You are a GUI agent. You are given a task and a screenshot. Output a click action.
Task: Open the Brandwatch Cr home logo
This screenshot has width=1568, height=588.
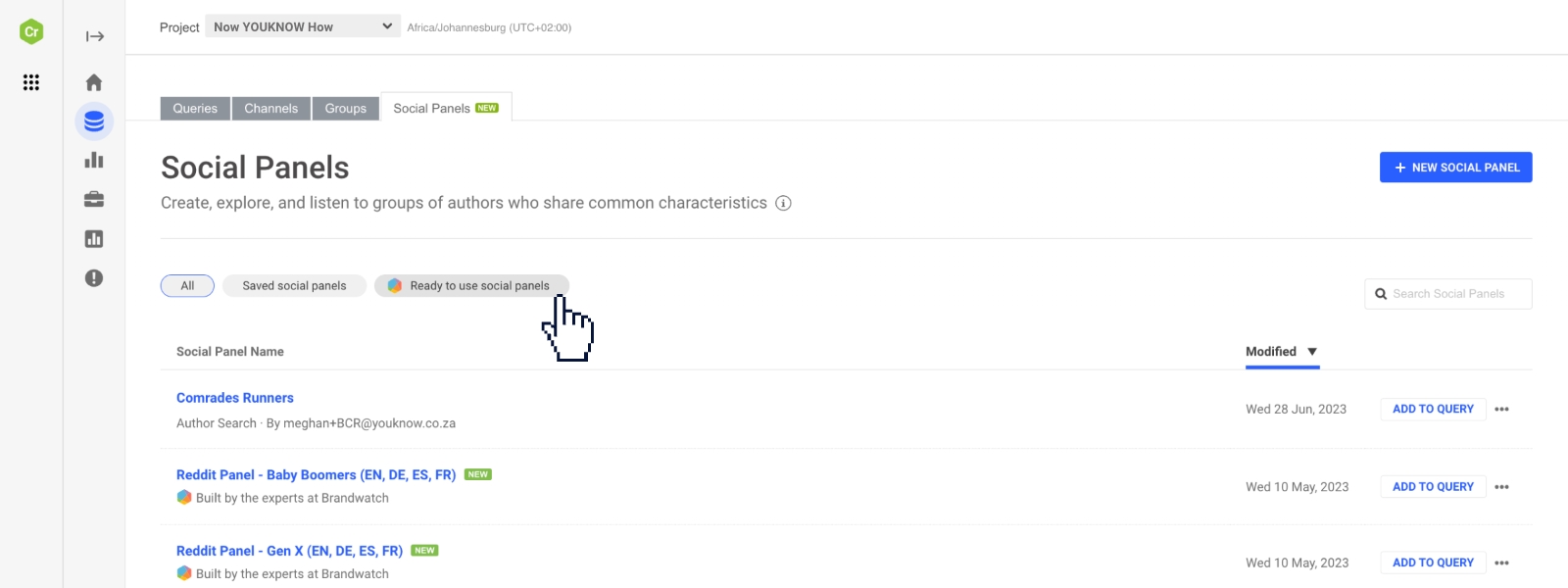point(32,30)
